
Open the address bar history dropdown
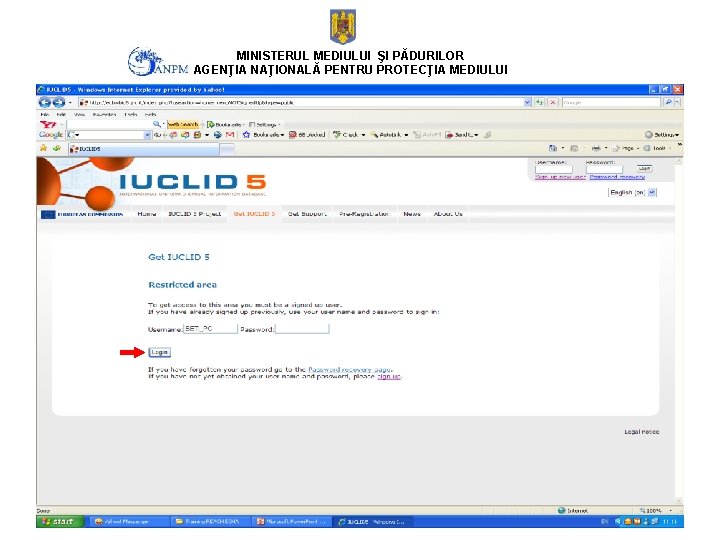(x=527, y=102)
